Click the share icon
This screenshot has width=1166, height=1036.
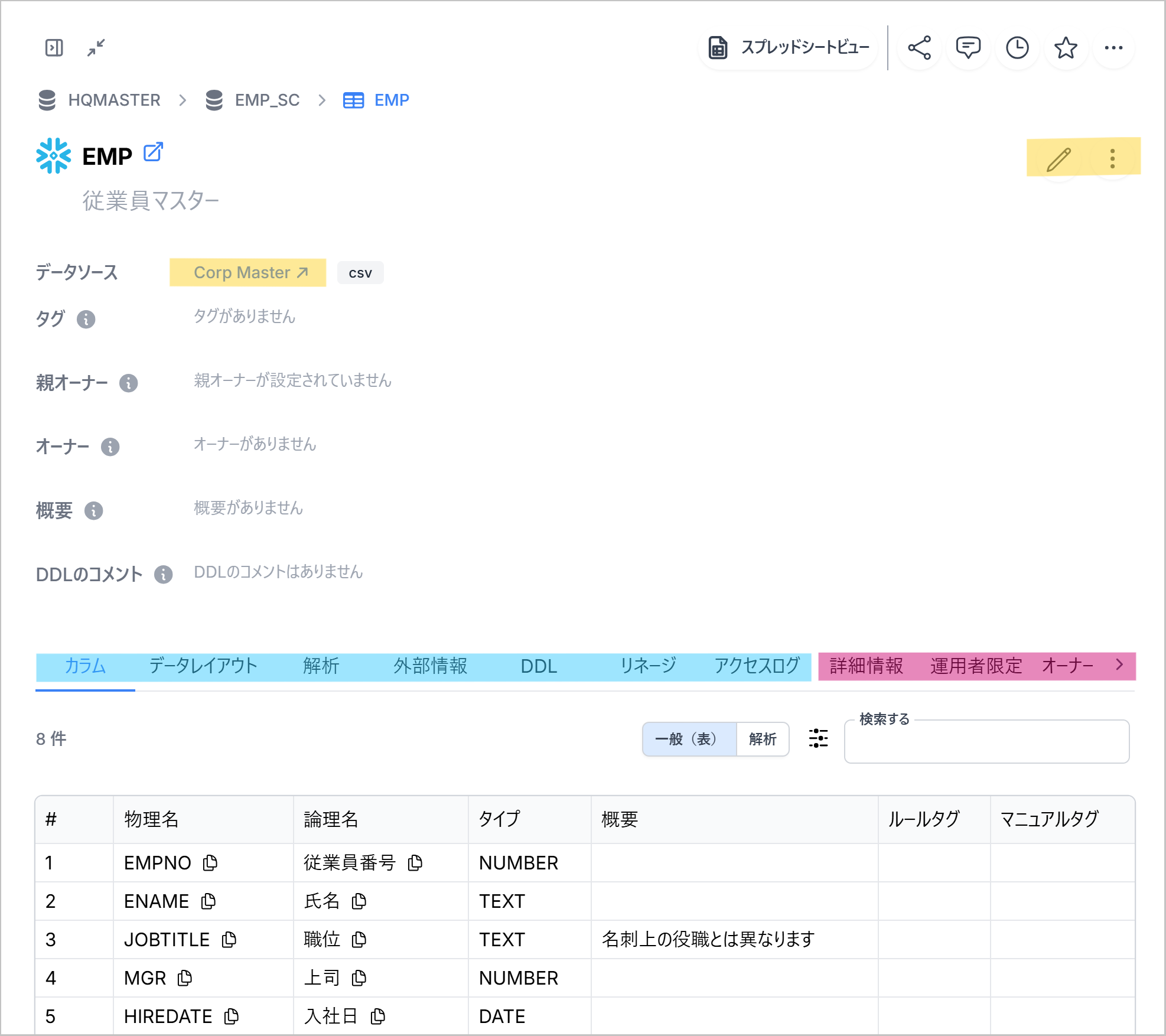coord(919,48)
